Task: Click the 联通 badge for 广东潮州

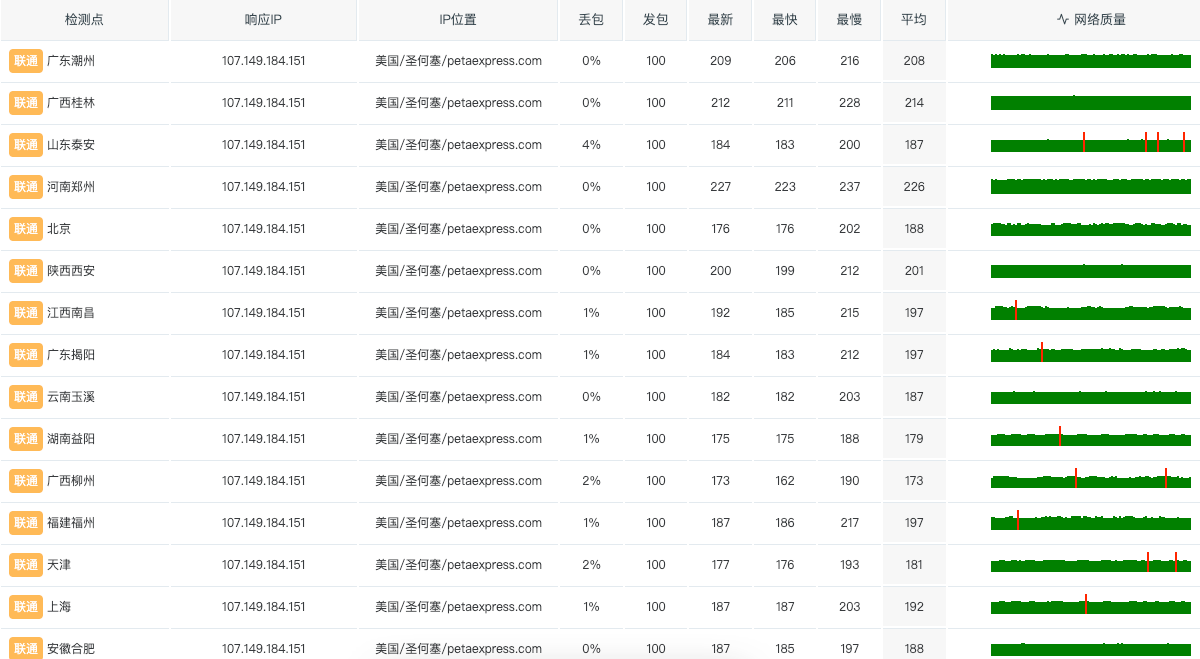Action: (26, 61)
